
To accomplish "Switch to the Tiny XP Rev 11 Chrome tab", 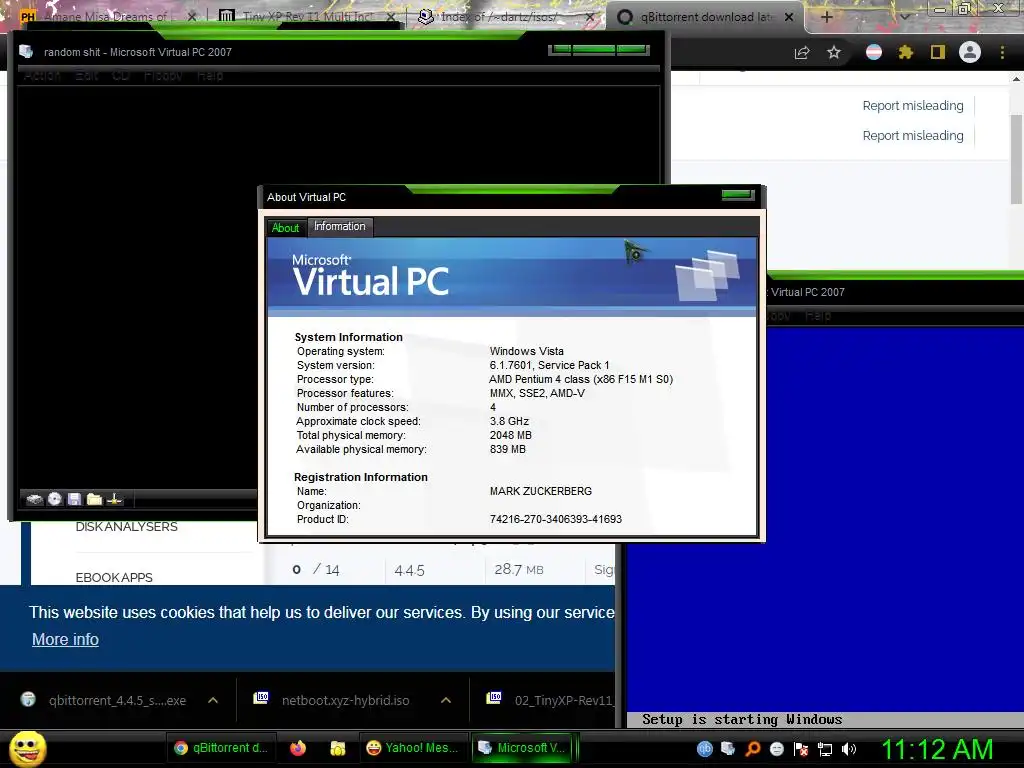I will [307, 16].
